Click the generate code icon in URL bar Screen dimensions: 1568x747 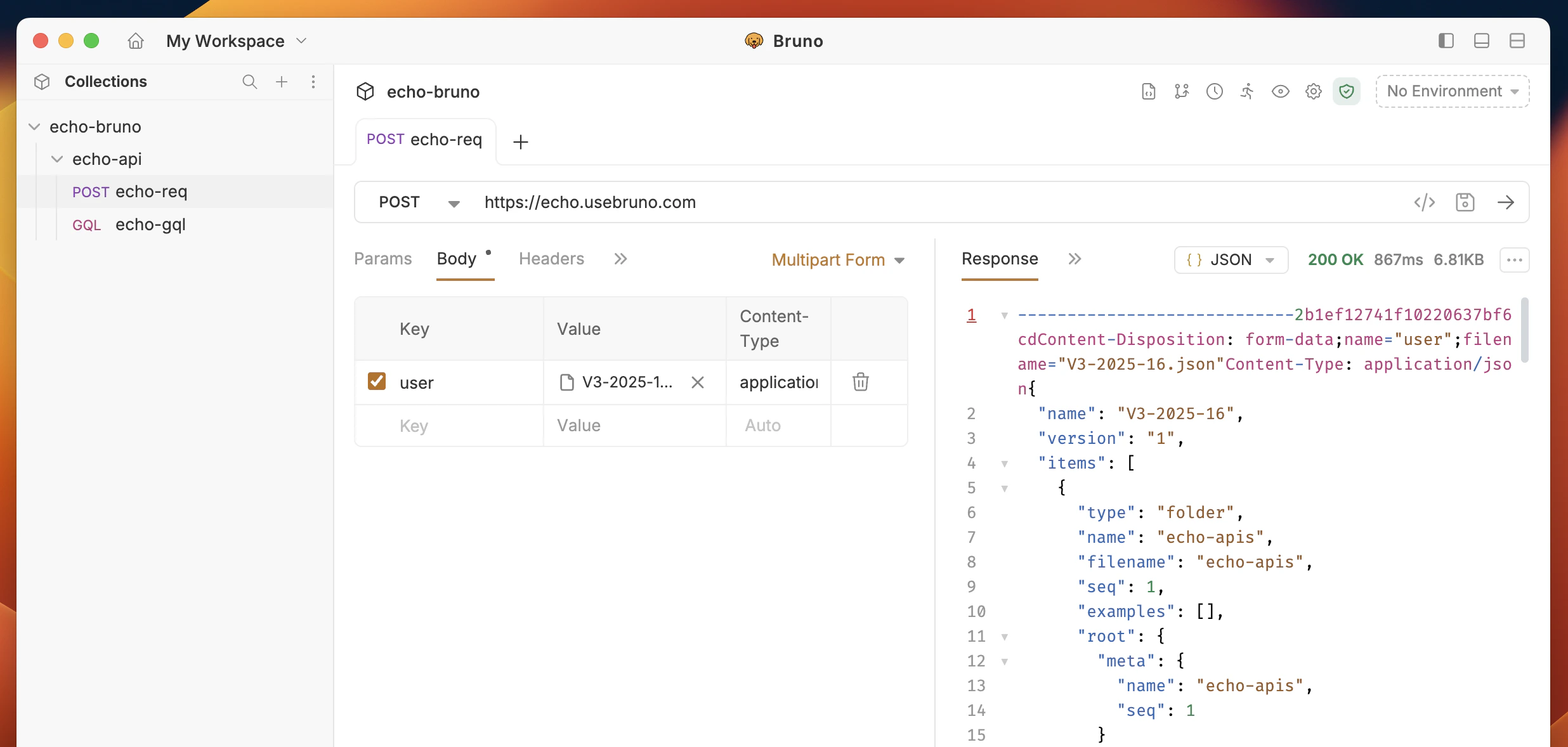(x=1424, y=202)
